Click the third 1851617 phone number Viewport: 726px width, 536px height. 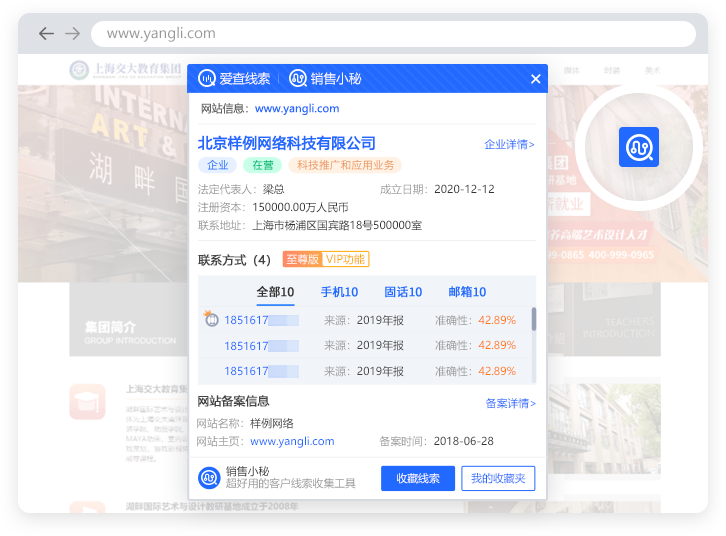point(261,371)
